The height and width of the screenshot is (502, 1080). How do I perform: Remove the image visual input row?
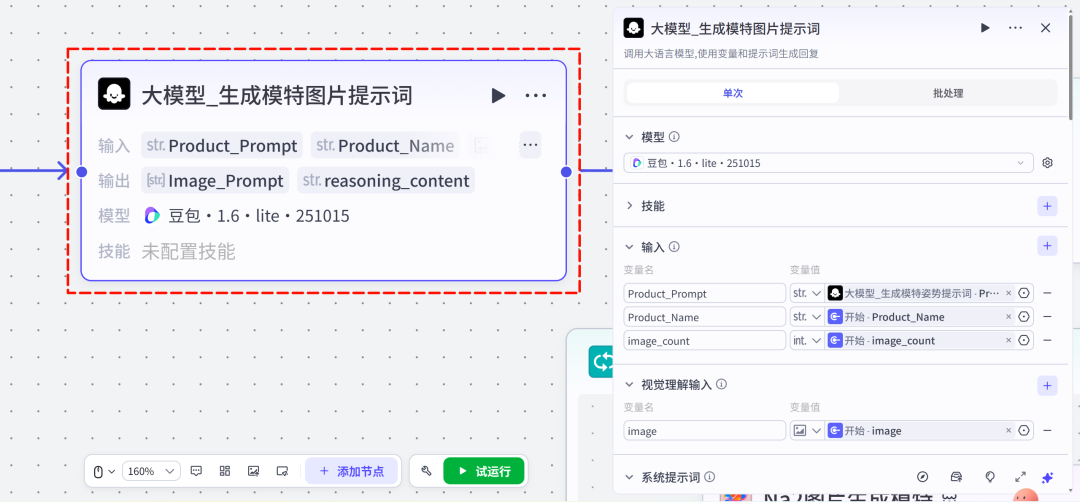coord(1048,430)
